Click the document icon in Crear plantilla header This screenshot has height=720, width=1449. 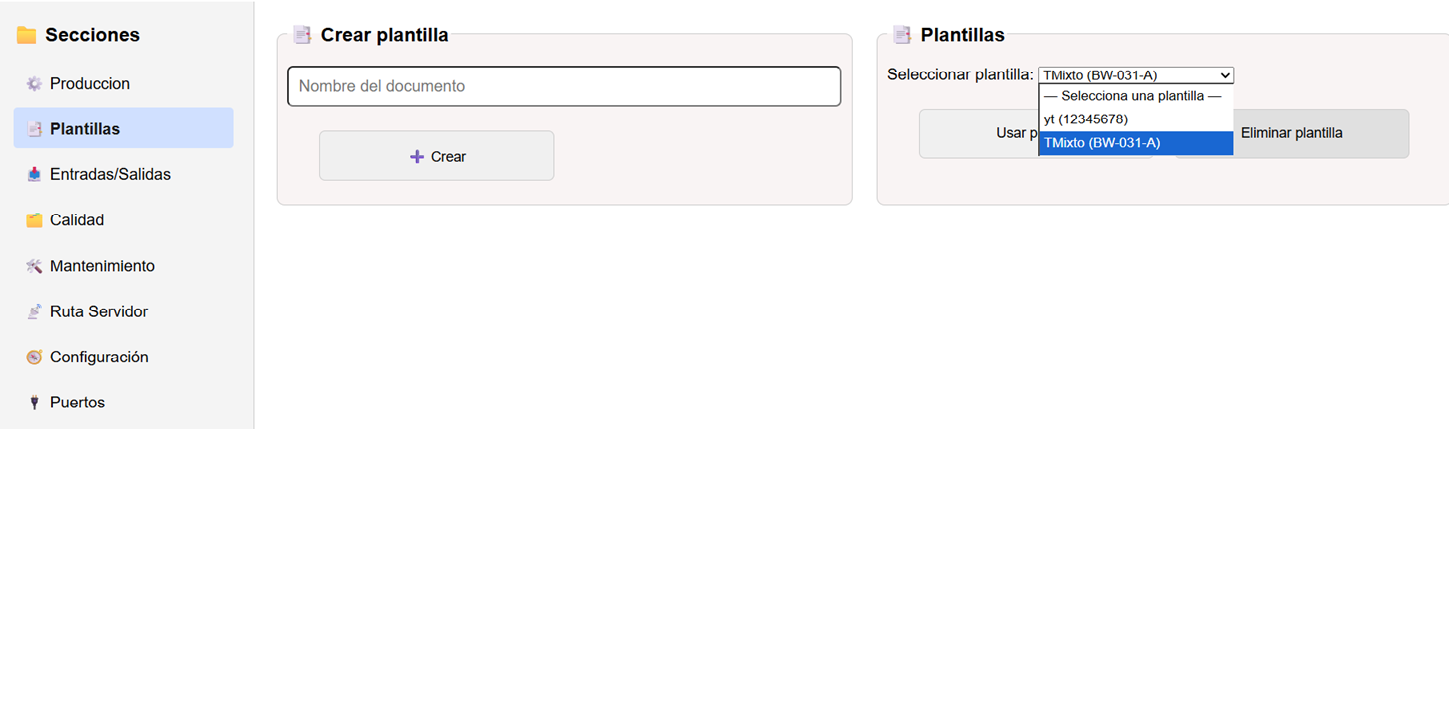pyautogui.click(x=302, y=33)
